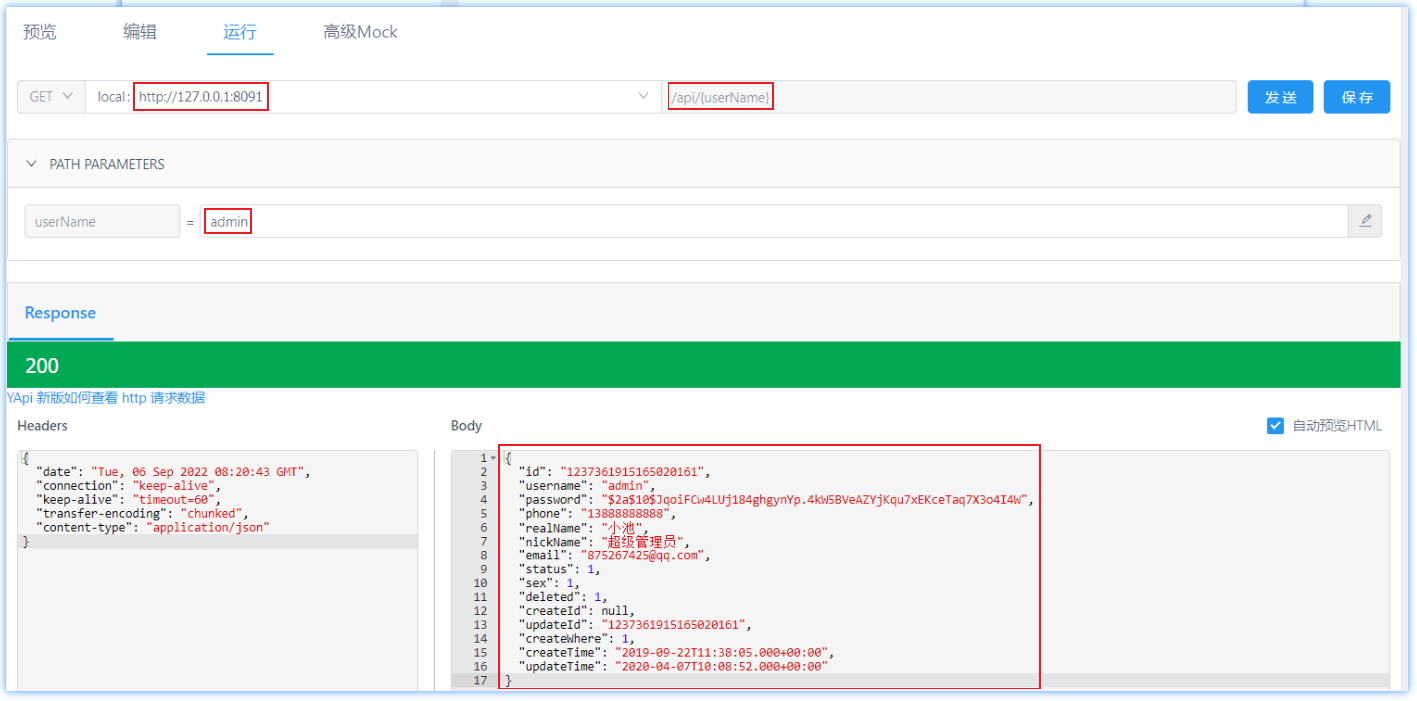Click the "phone": "13888888888" line

point(599,513)
